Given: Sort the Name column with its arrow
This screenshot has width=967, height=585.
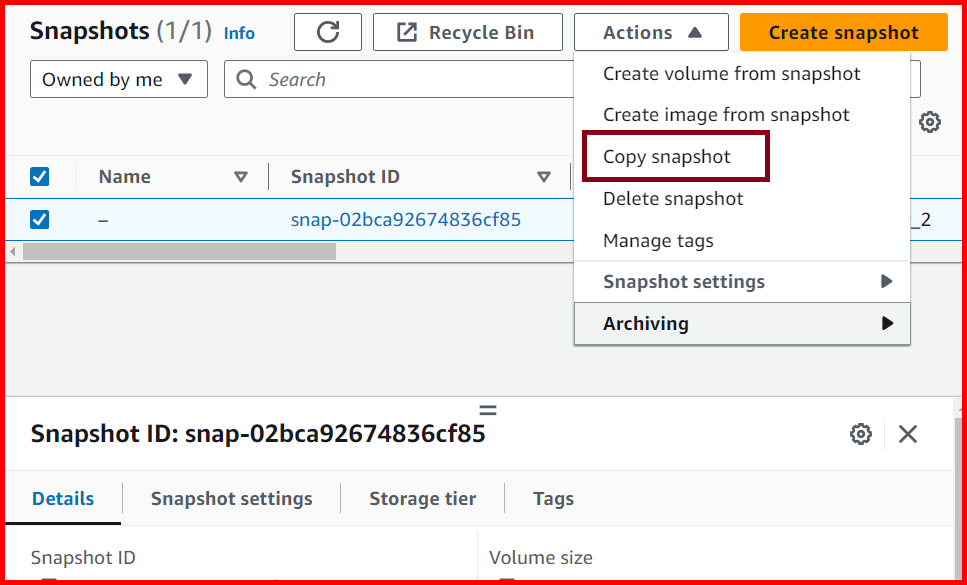Looking at the screenshot, I should [242, 176].
